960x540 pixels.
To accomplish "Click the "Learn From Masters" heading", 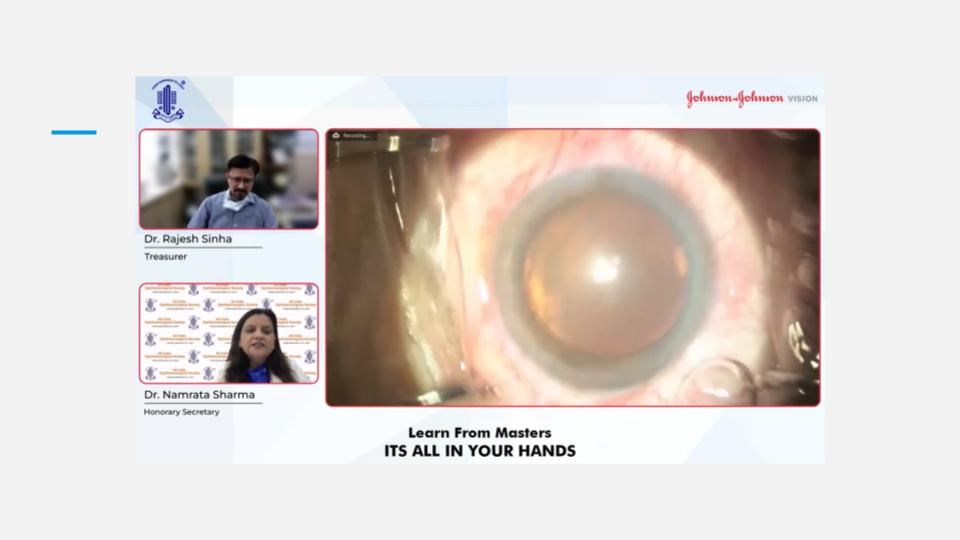I will tap(479, 433).
